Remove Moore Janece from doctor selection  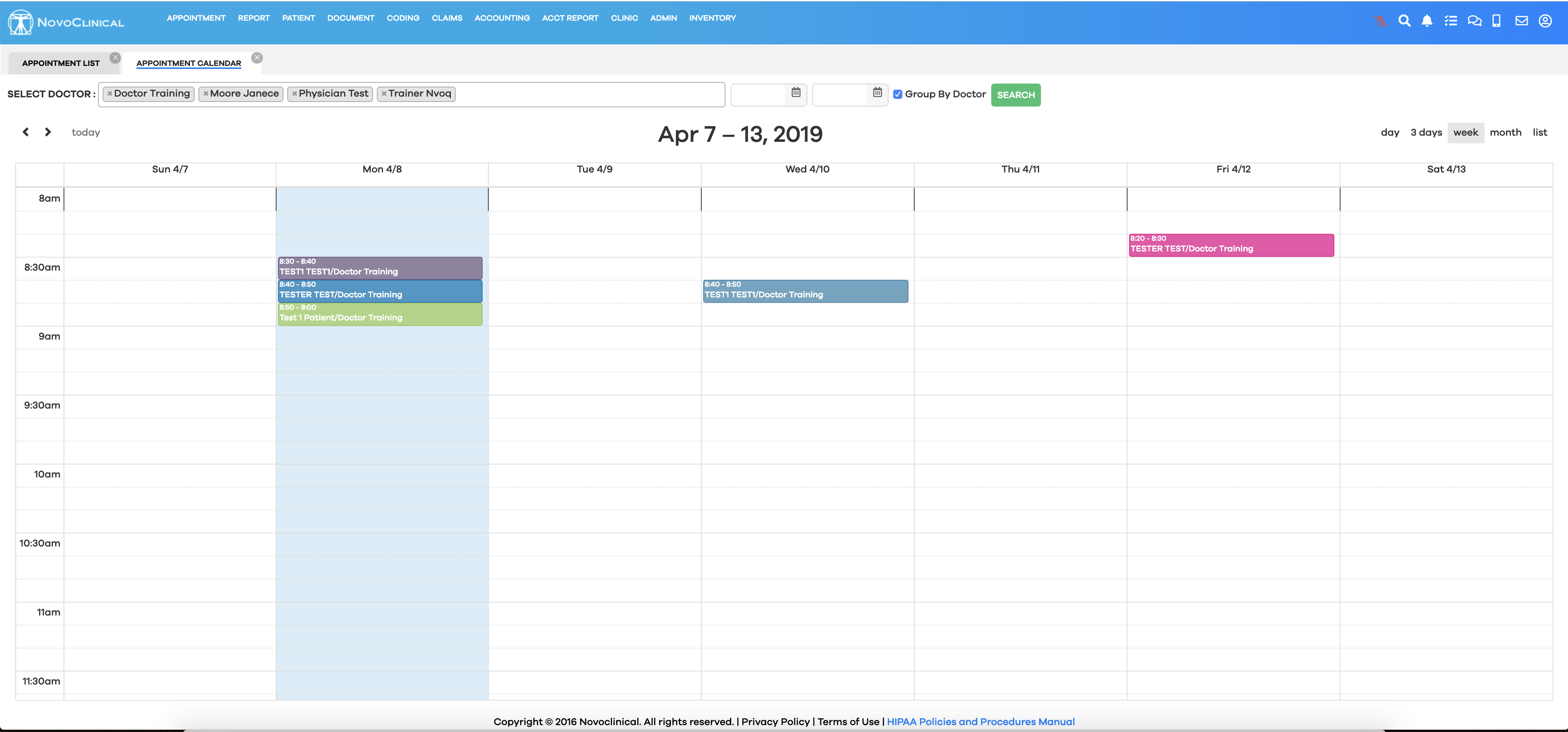206,94
